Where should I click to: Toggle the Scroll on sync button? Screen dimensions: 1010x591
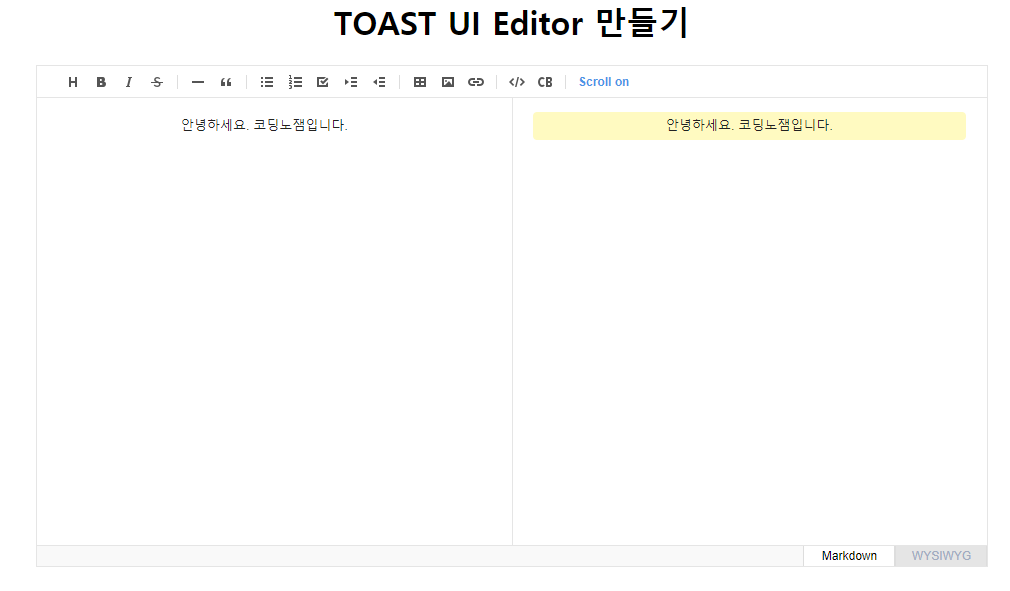click(604, 82)
